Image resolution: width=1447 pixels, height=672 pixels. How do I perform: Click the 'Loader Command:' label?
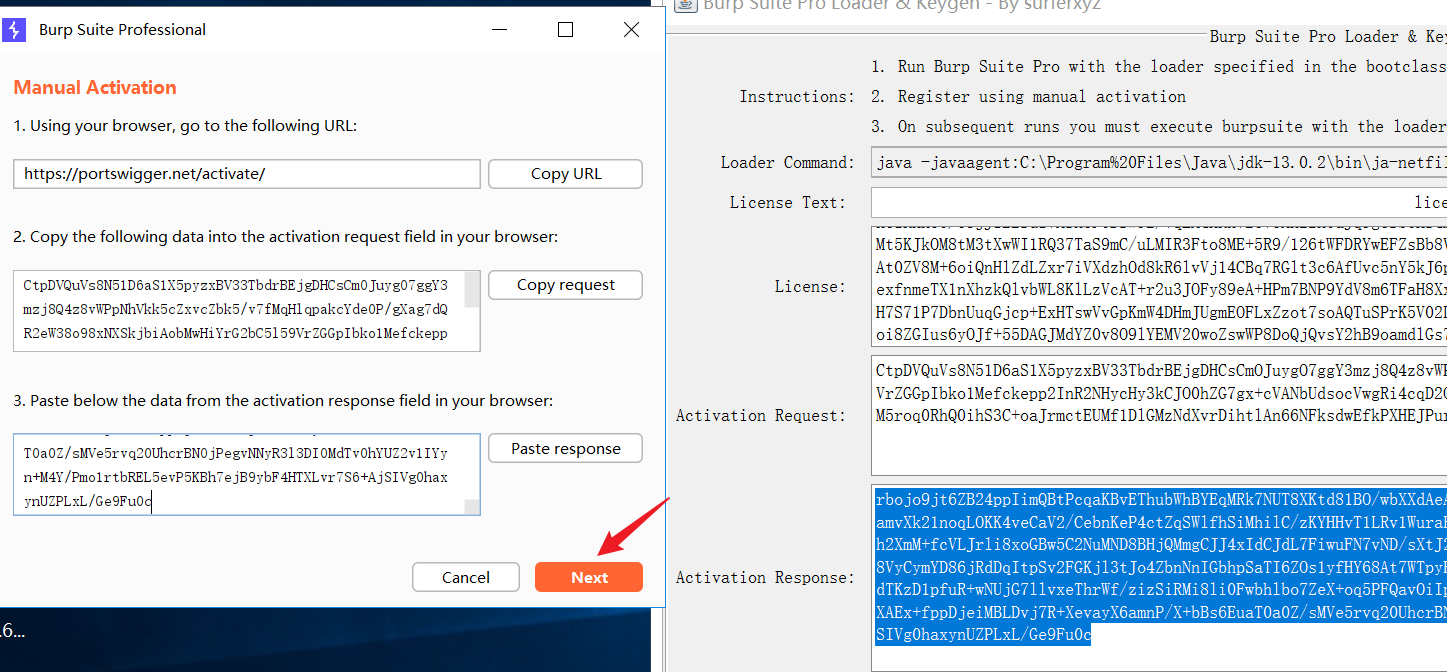click(x=788, y=162)
